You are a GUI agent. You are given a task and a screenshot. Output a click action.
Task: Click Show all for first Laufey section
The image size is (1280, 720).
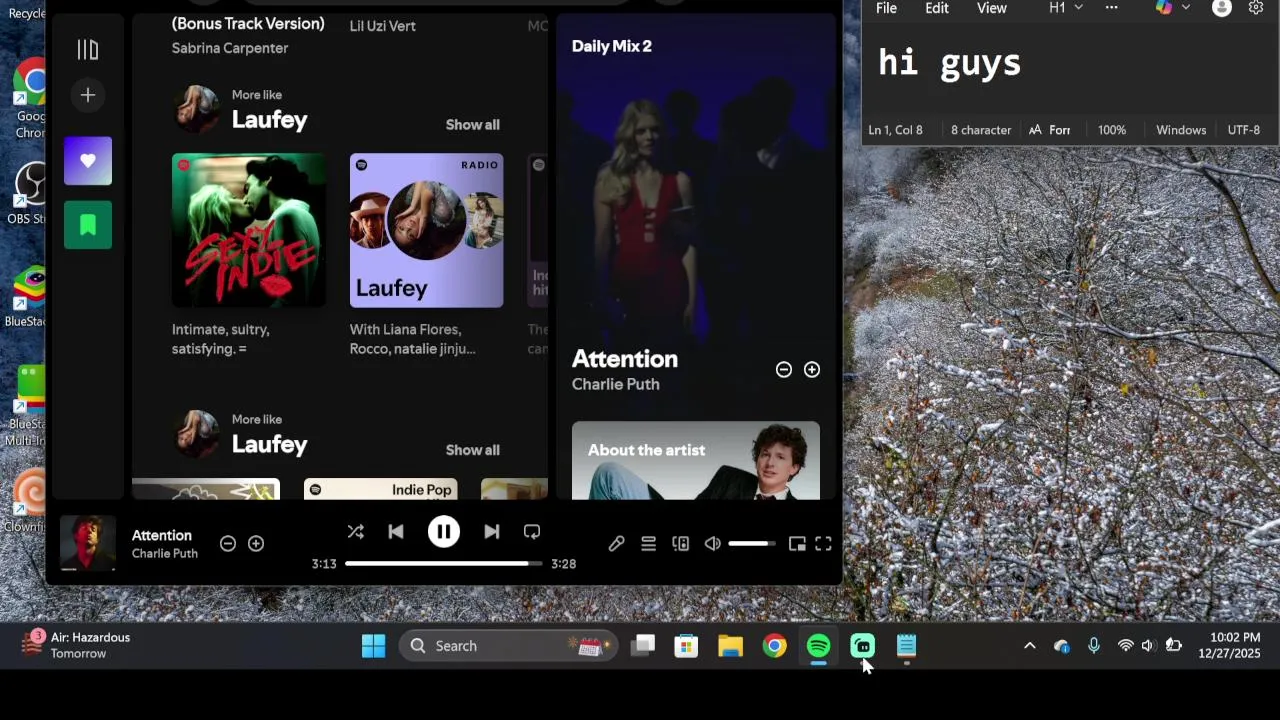(x=473, y=125)
